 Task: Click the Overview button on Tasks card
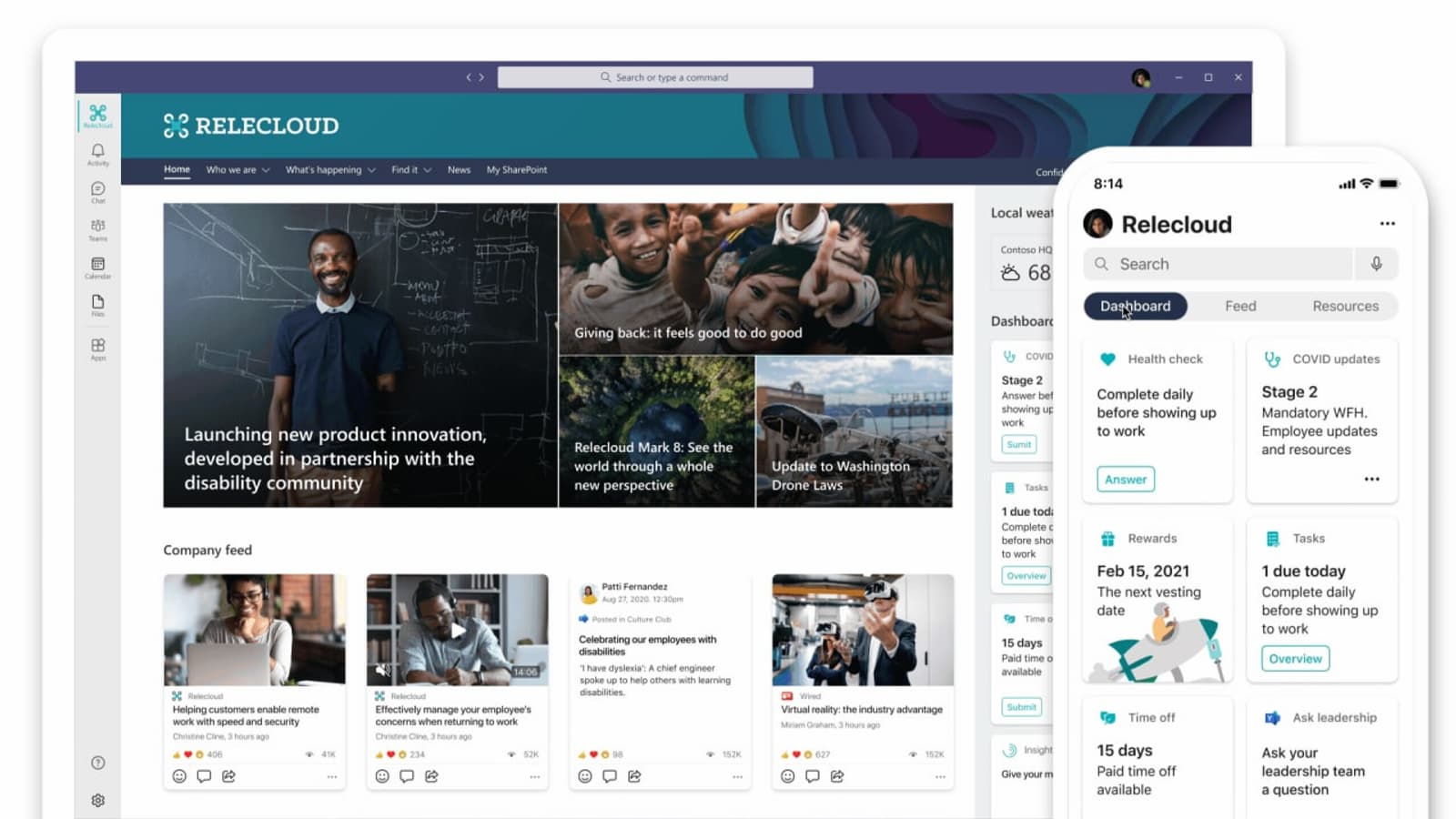pyautogui.click(x=1295, y=659)
